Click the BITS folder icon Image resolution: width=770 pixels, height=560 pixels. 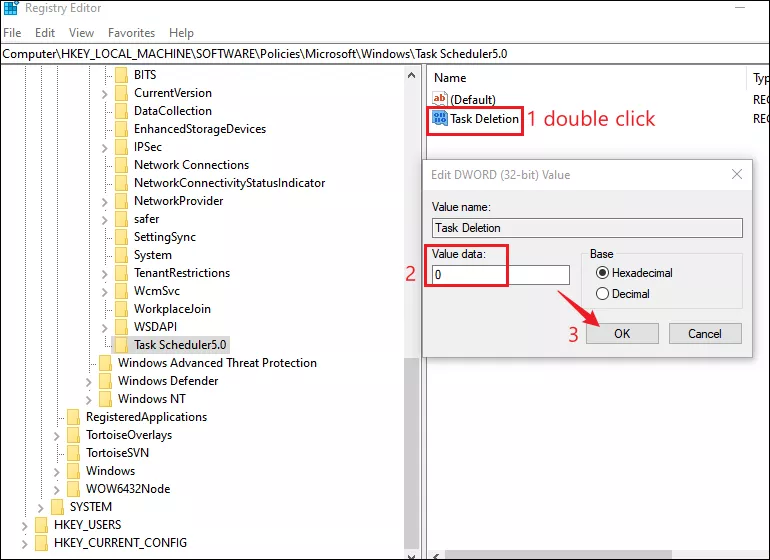coord(121,75)
